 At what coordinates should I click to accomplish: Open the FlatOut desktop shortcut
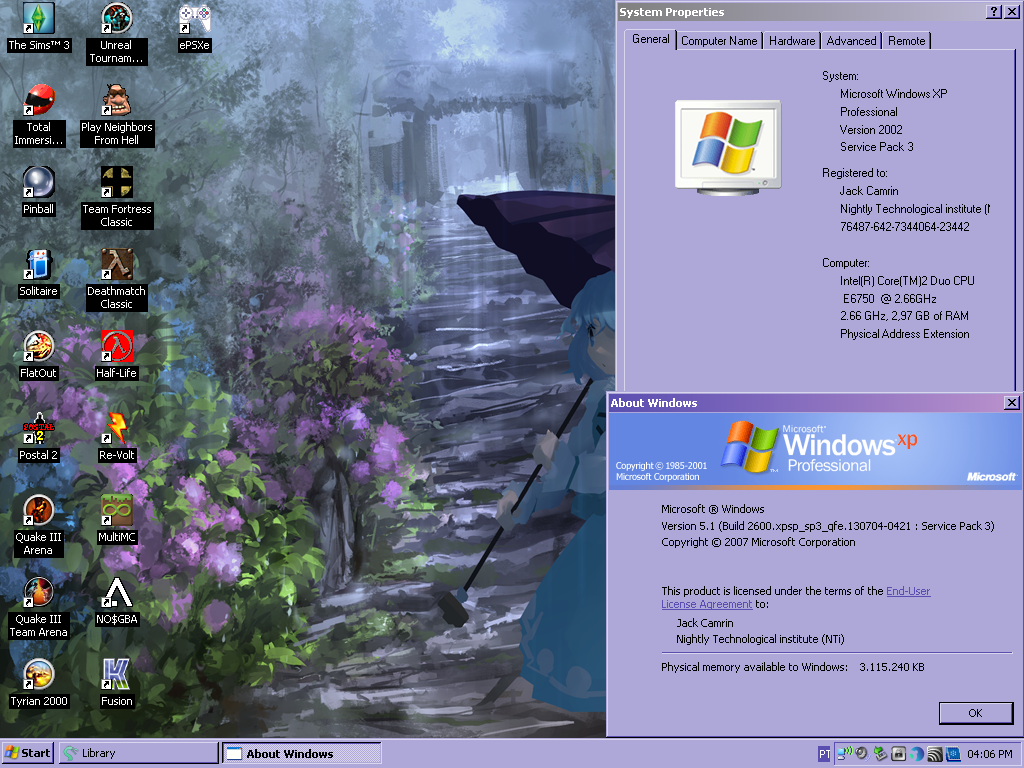pyautogui.click(x=39, y=347)
